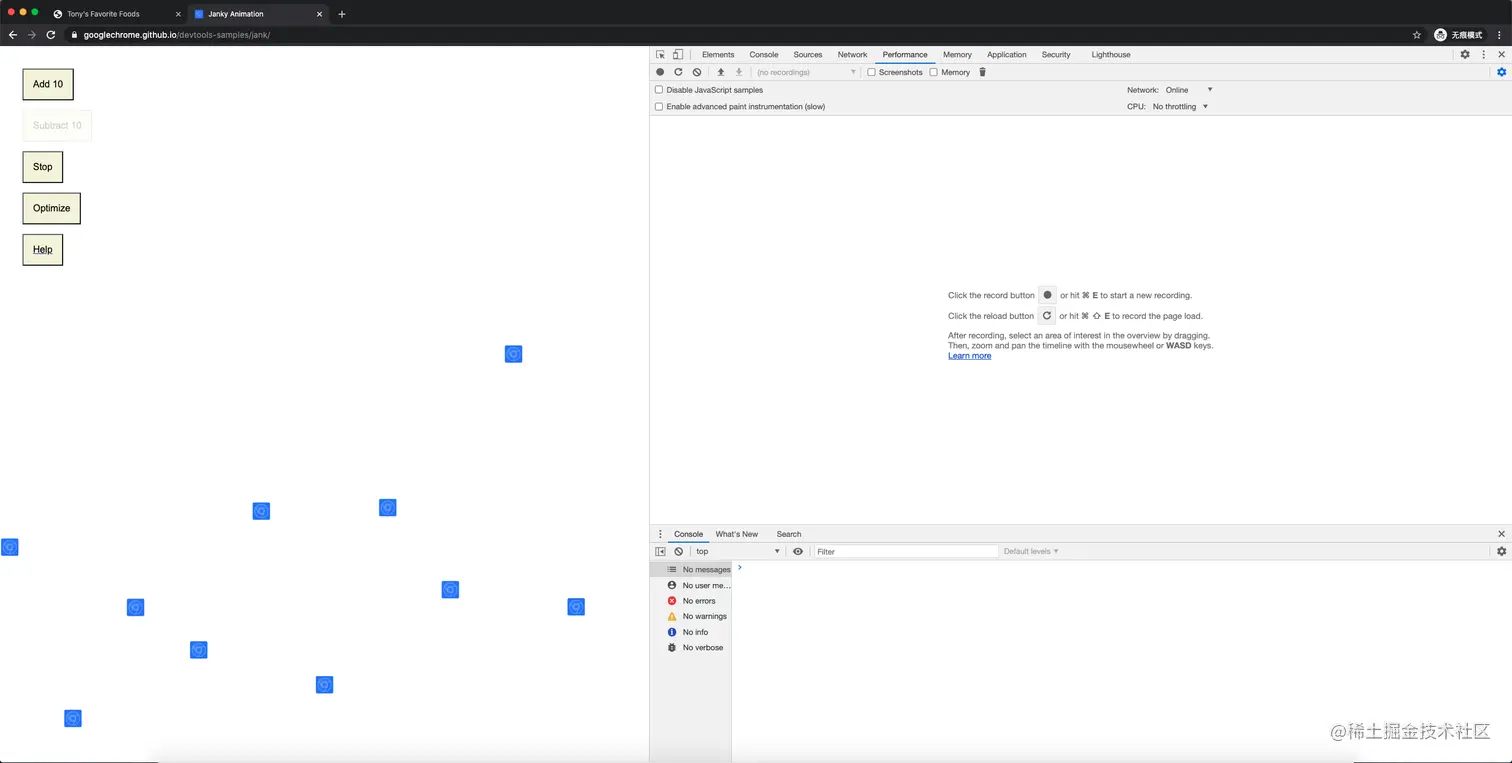Open the CPU throttling dropdown

pyautogui.click(x=1181, y=106)
